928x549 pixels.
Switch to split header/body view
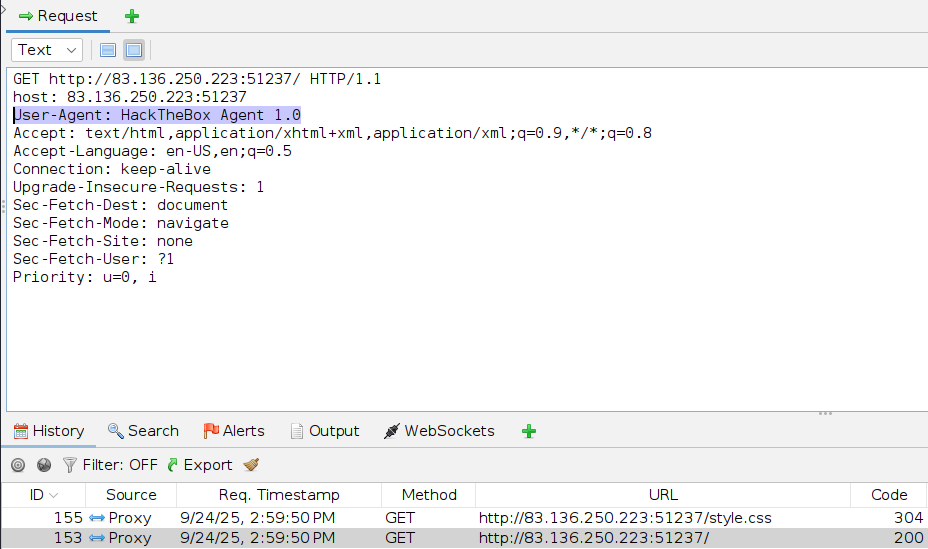point(108,50)
